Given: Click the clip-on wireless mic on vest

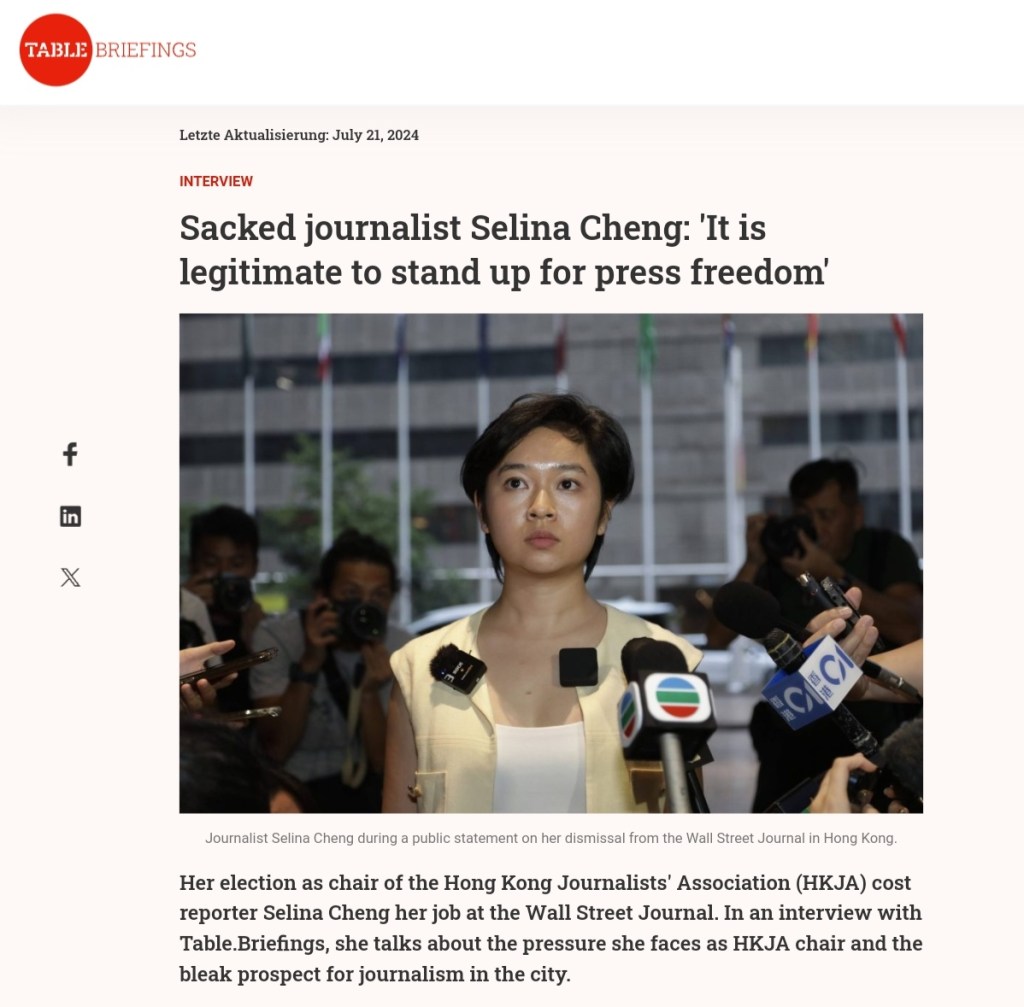Looking at the screenshot, I should click(x=458, y=668).
